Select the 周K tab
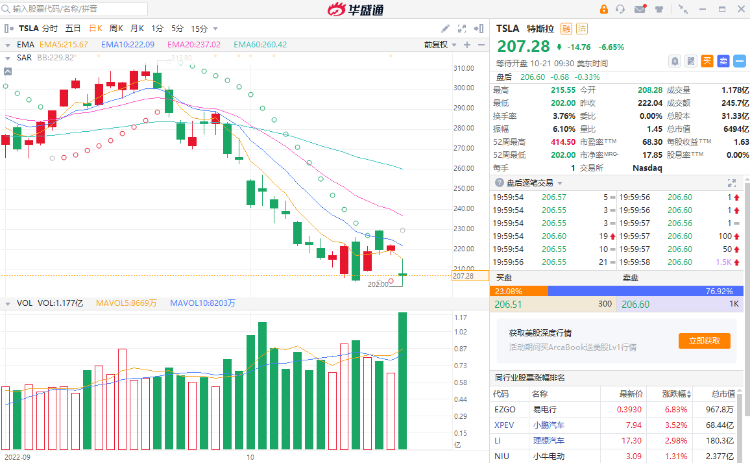Viewport: 750px width, 463px height. click(116, 29)
